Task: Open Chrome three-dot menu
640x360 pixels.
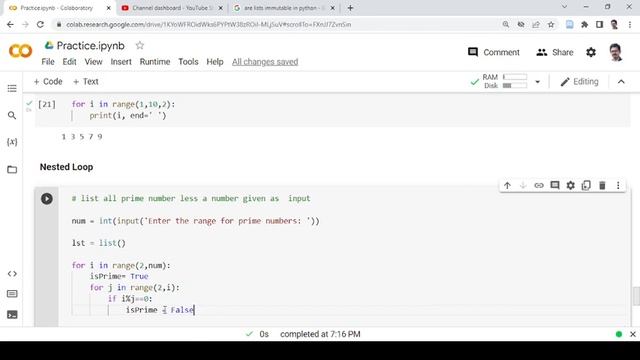Action: coord(630,24)
